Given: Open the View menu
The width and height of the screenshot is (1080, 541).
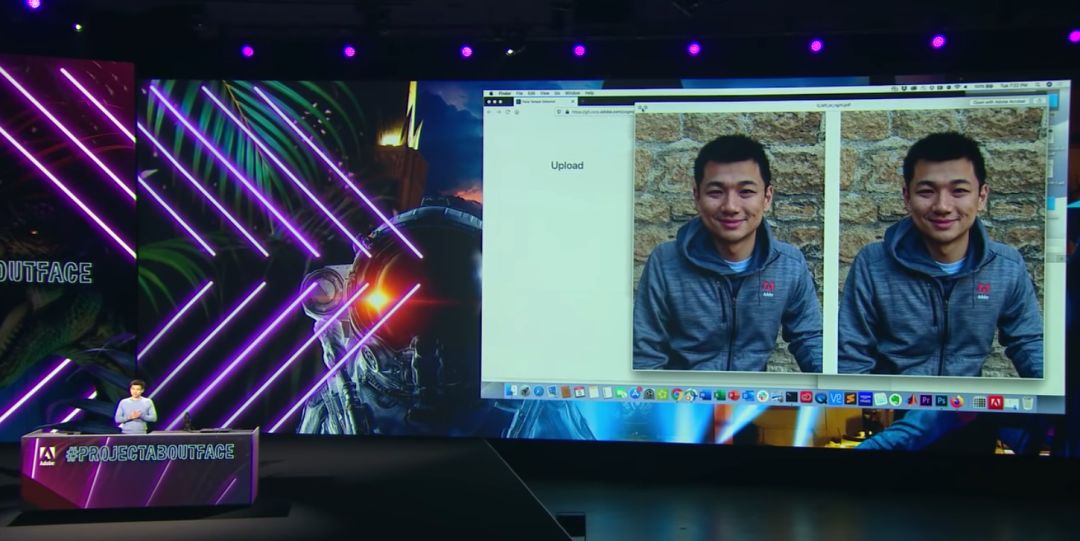Looking at the screenshot, I should coord(545,93).
